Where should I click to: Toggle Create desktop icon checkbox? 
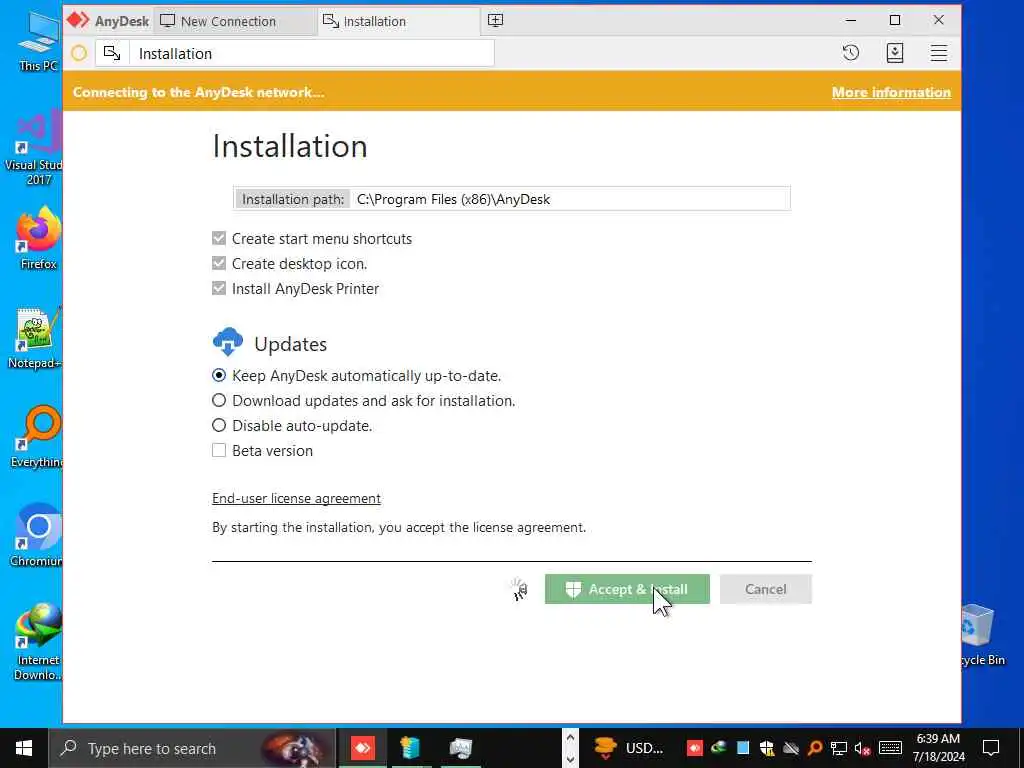click(x=219, y=263)
